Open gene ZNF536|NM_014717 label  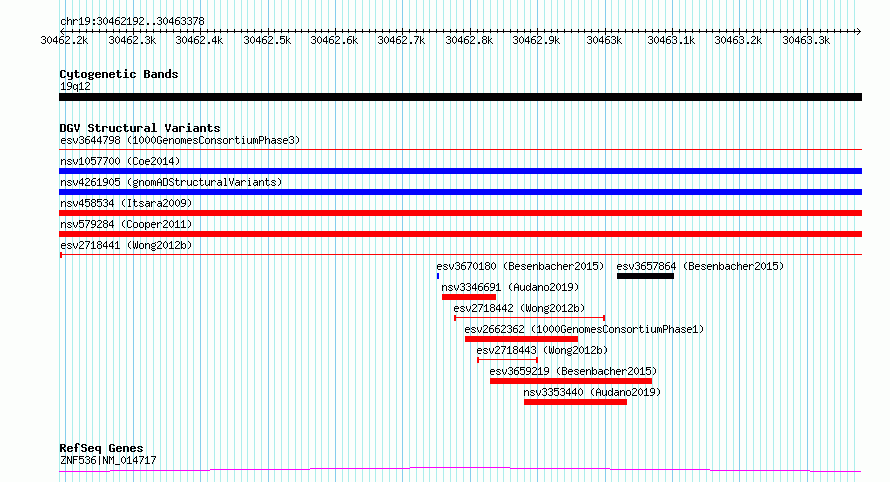[x=108, y=460]
